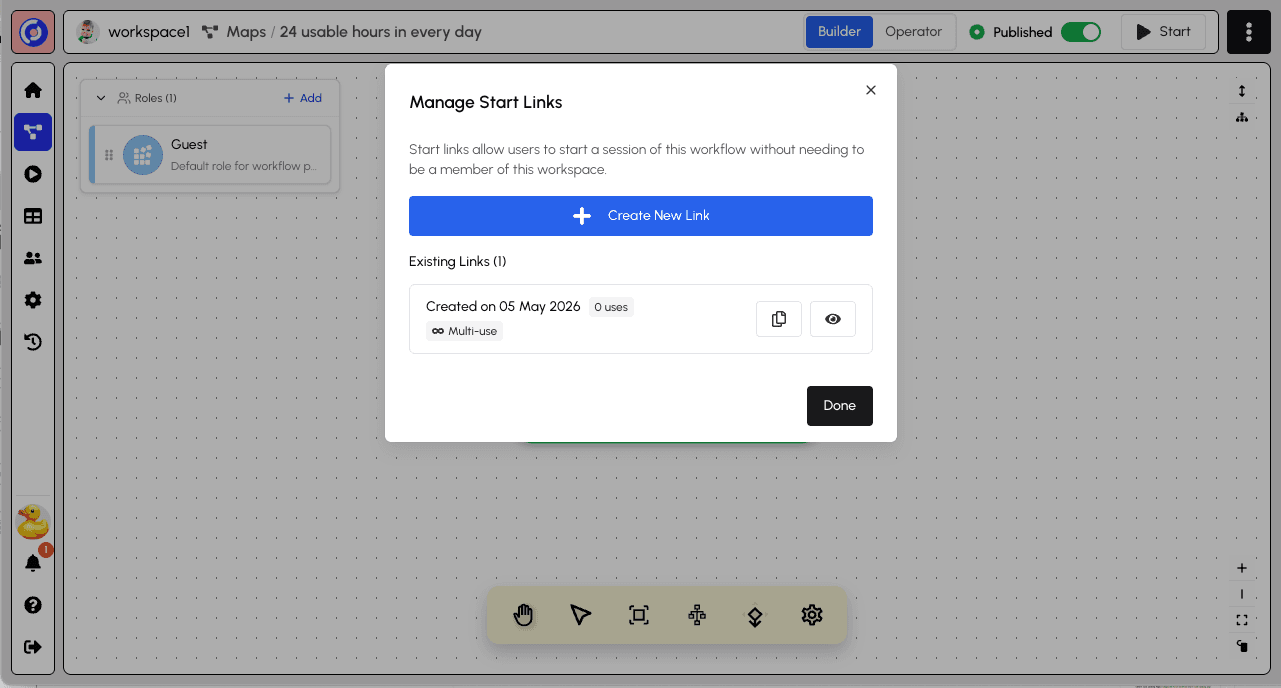The image size is (1281, 688).
Task: Open the Members people icon in sidebar
Action: (x=33, y=258)
